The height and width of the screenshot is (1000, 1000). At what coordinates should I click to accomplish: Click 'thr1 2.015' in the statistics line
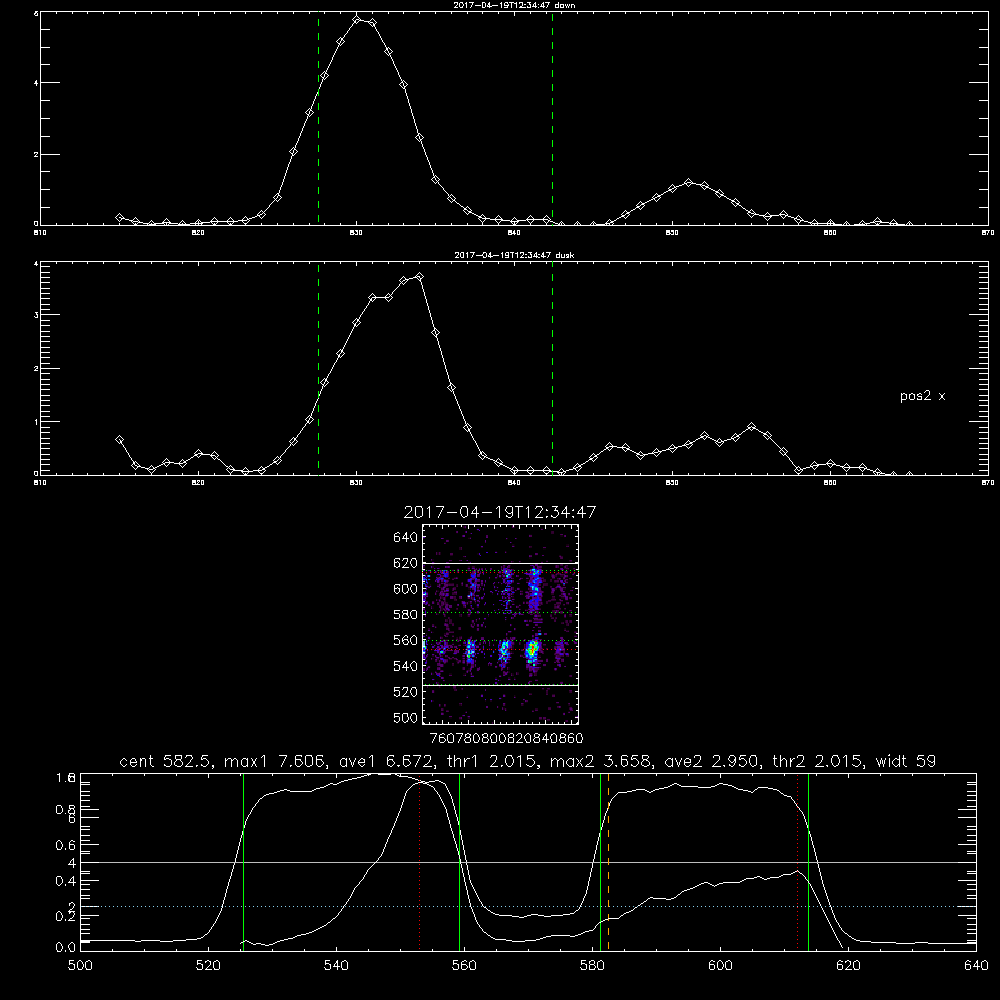(x=490, y=761)
